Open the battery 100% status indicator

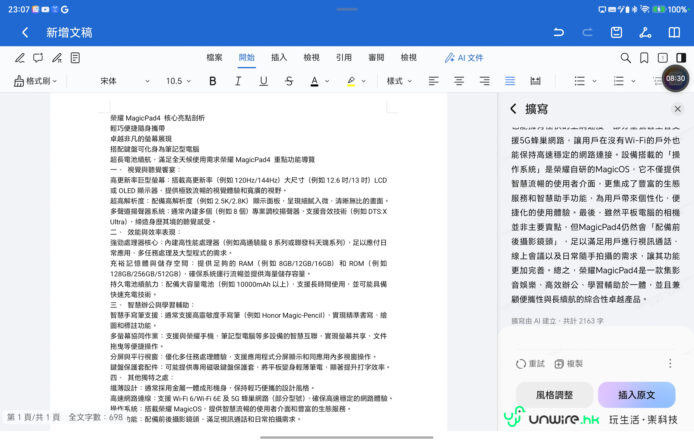click(670, 9)
